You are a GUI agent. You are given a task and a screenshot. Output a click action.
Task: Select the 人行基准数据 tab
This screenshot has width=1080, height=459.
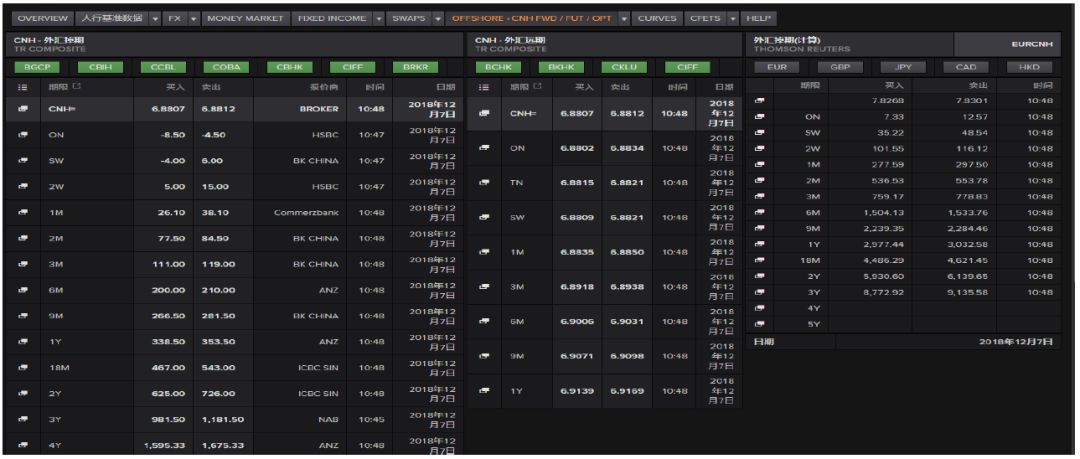pyautogui.click(x=111, y=19)
